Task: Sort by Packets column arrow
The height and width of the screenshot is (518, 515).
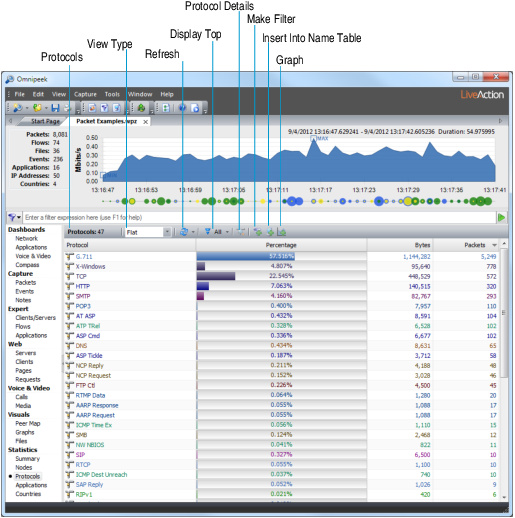Action: [494, 245]
